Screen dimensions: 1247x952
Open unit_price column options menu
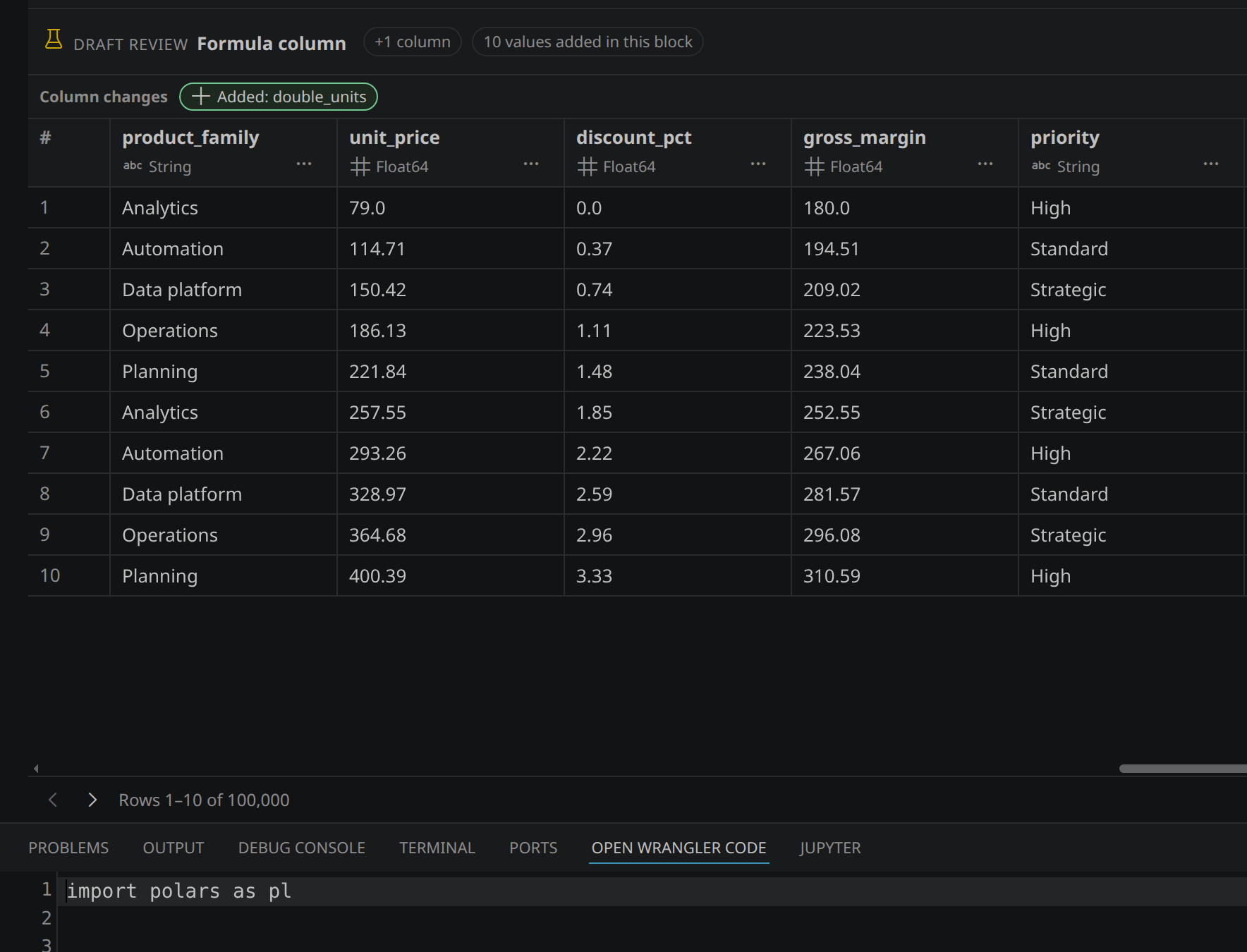point(531,164)
